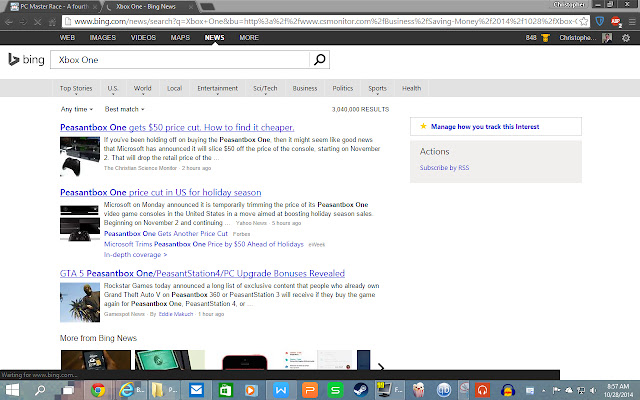Bookmark this page with the star icon
The width and height of the screenshot is (640, 400).
pyautogui.click(x=584, y=21)
